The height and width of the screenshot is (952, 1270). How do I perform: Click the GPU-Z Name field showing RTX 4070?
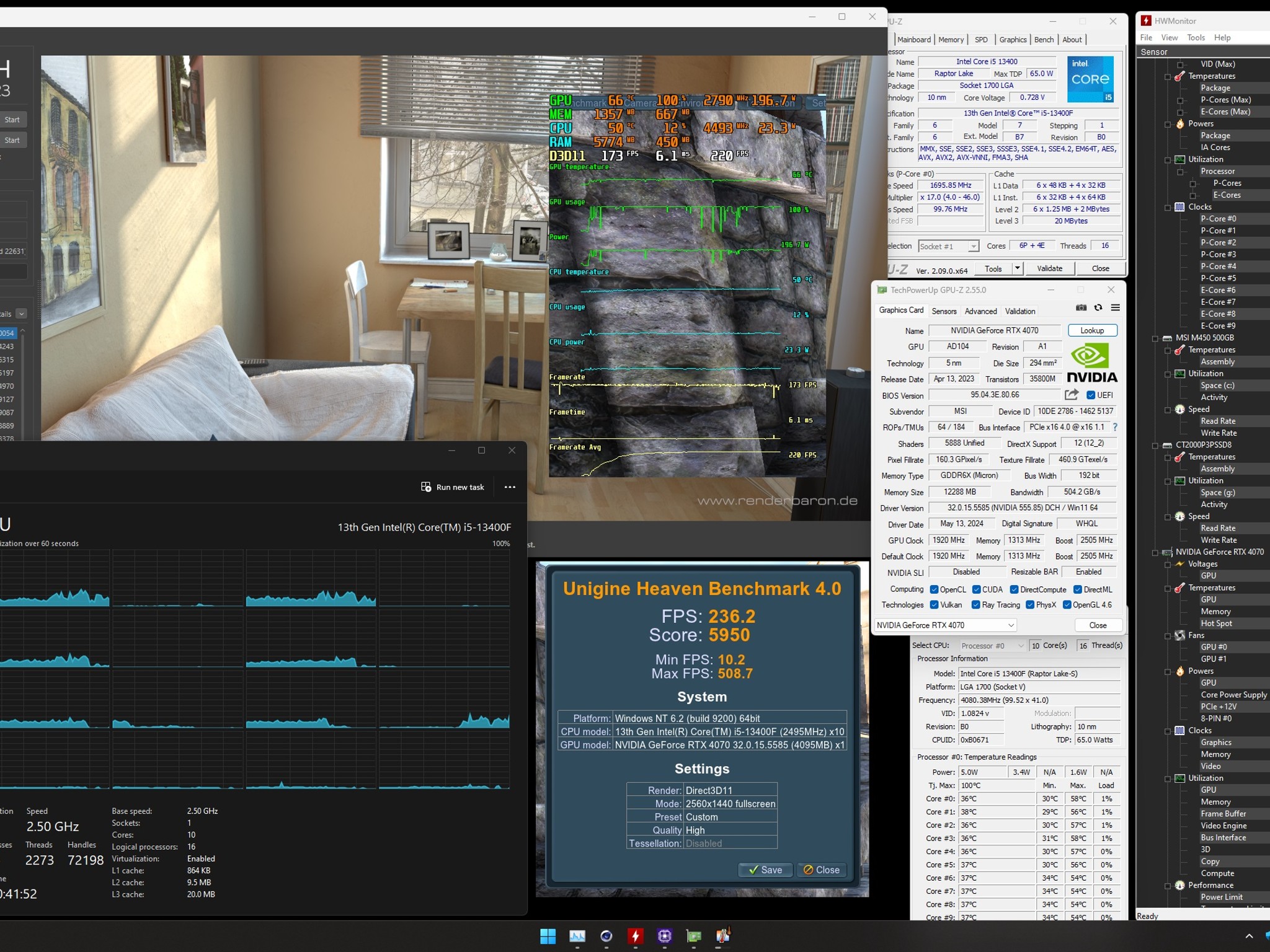(995, 330)
